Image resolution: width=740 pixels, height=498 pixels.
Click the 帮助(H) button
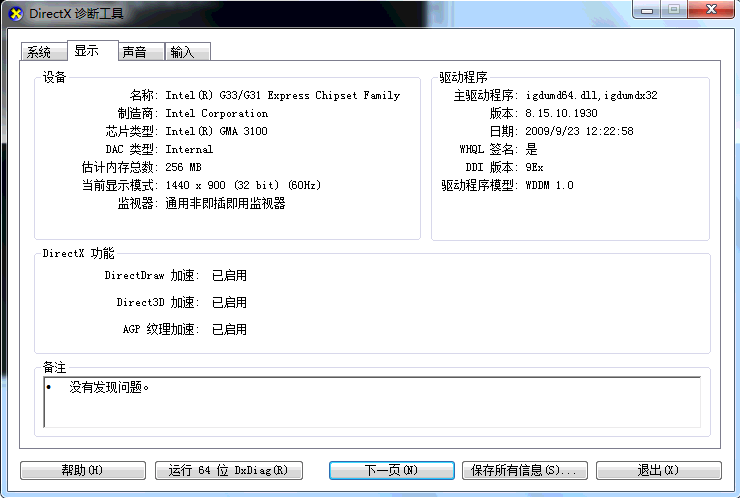click(83, 470)
